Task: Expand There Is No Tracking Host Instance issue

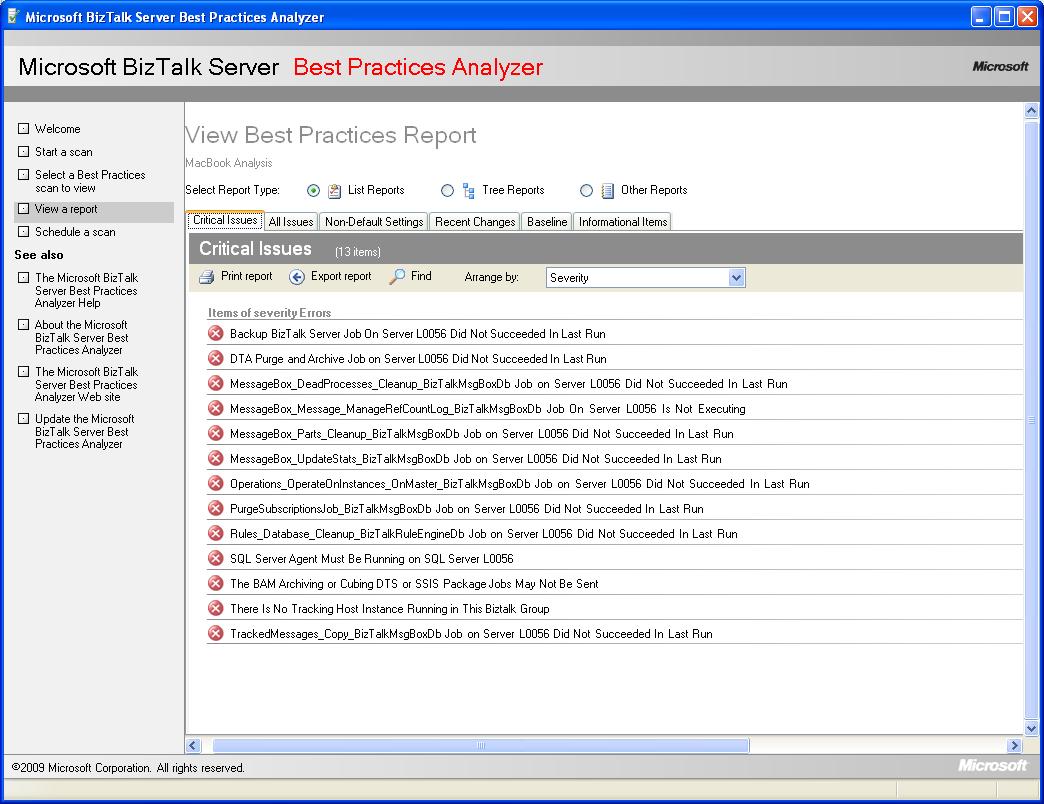Action: [x=390, y=609]
